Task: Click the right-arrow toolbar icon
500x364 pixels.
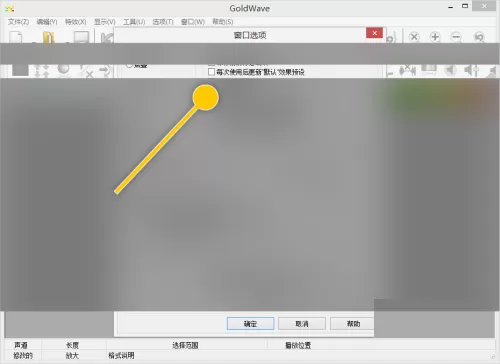Action: pyautogui.click(x=105, y=70)
